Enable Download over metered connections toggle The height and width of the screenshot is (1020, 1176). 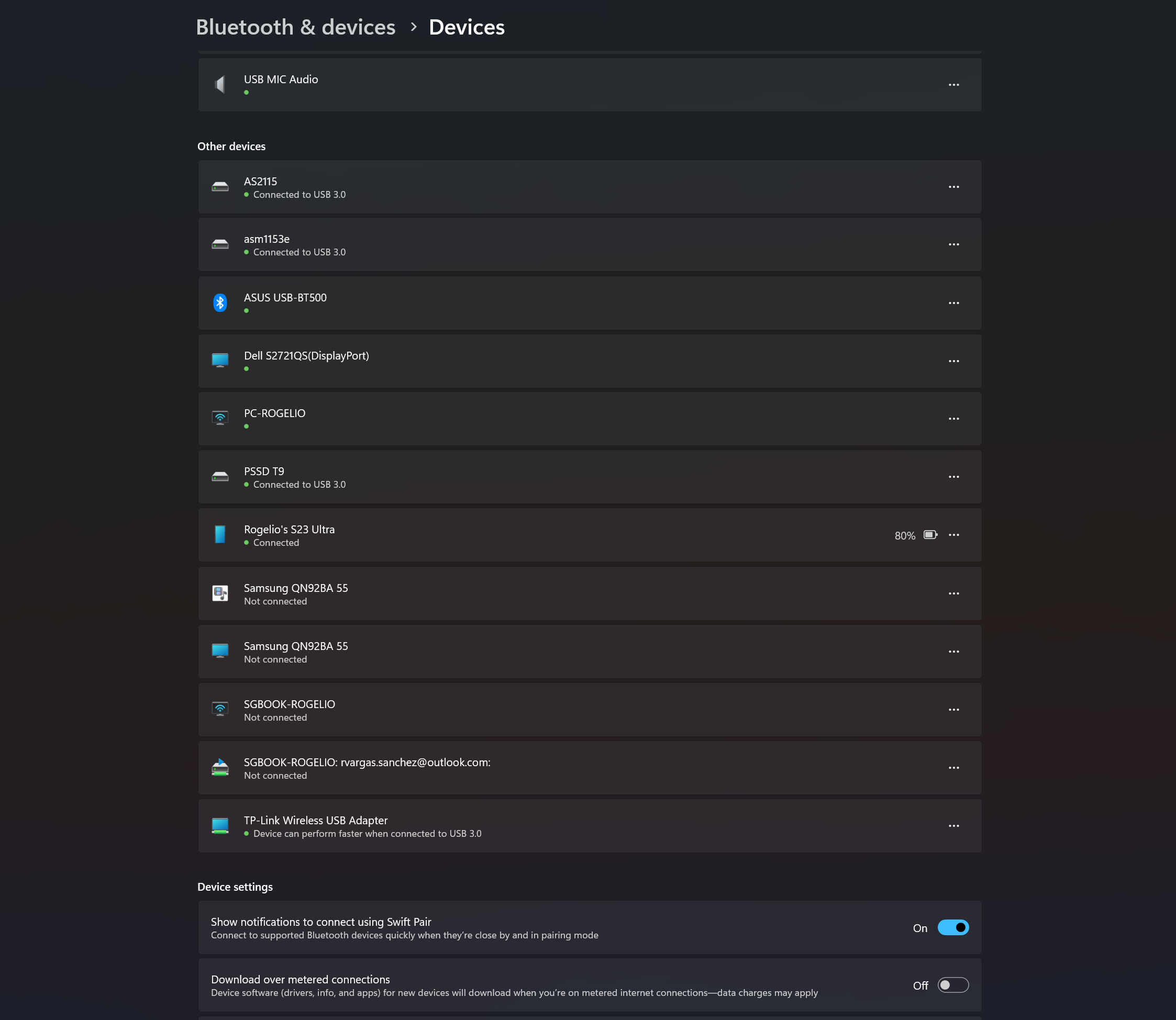[x=953, y=985]
